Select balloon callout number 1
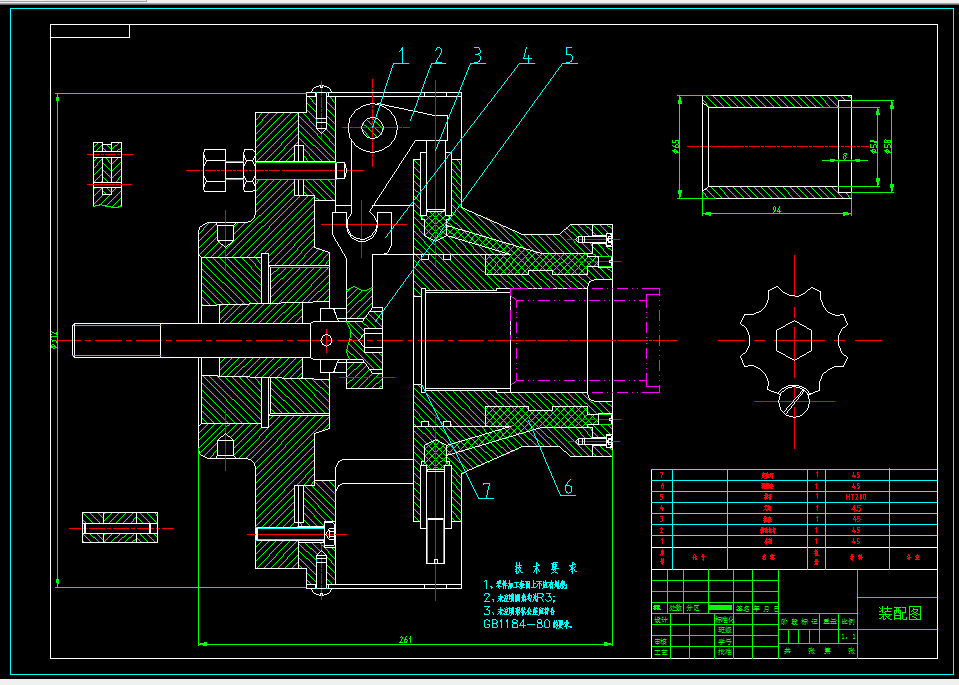The height and width of the screenshot is (685, 959). point(401,54)
